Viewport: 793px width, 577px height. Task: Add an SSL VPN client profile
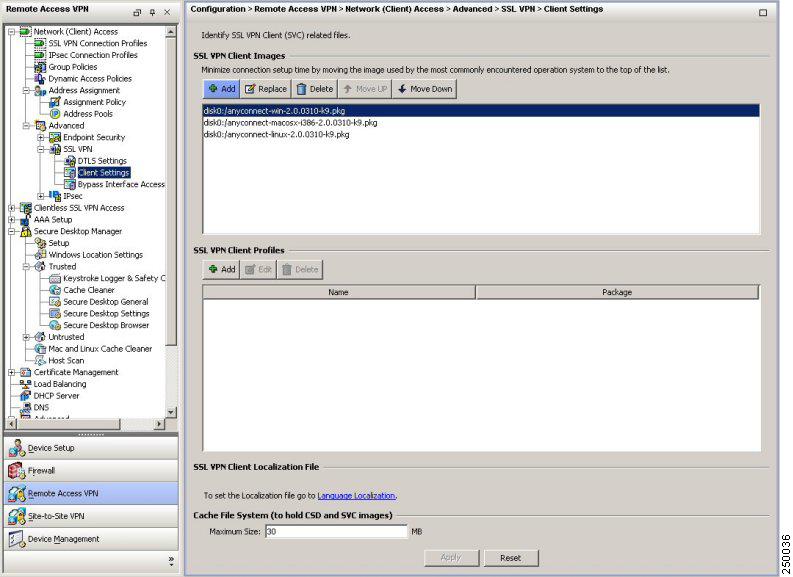222,270
